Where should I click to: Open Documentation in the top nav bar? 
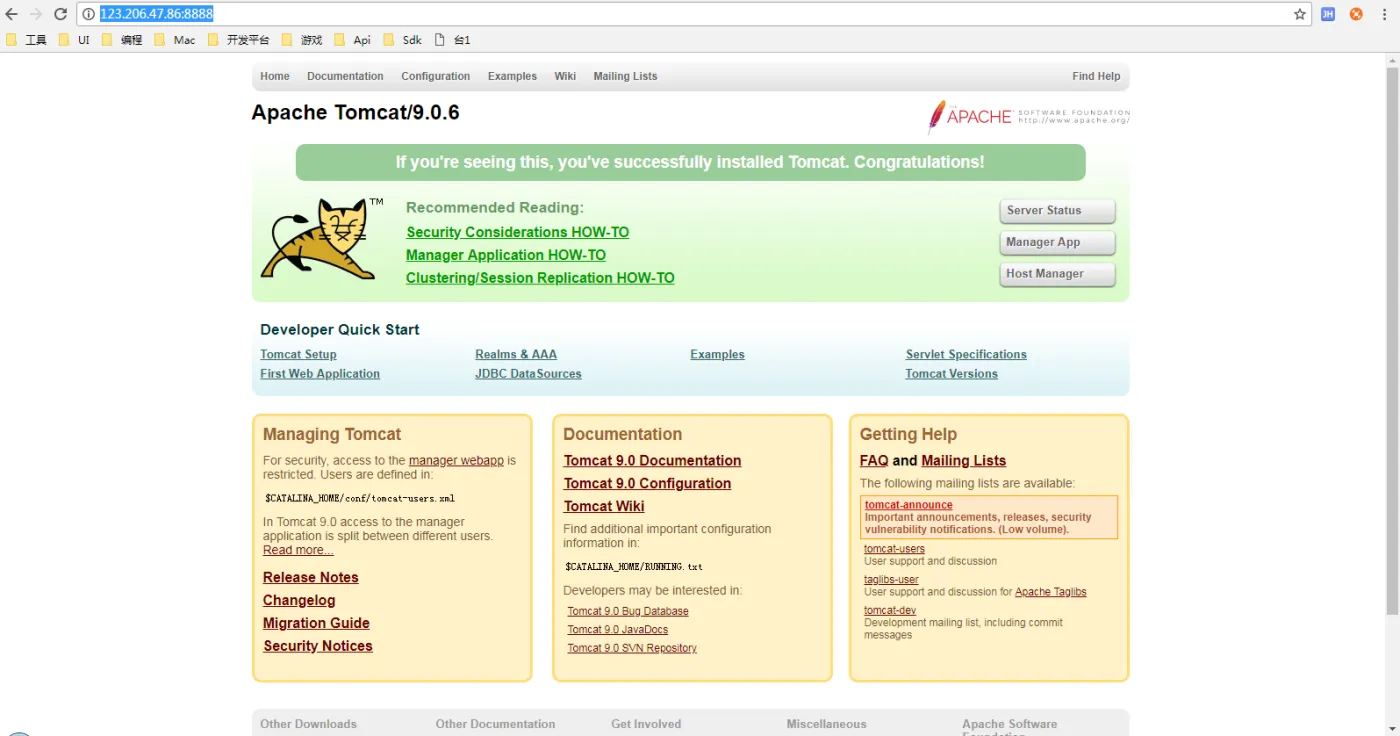click(345, 76)
